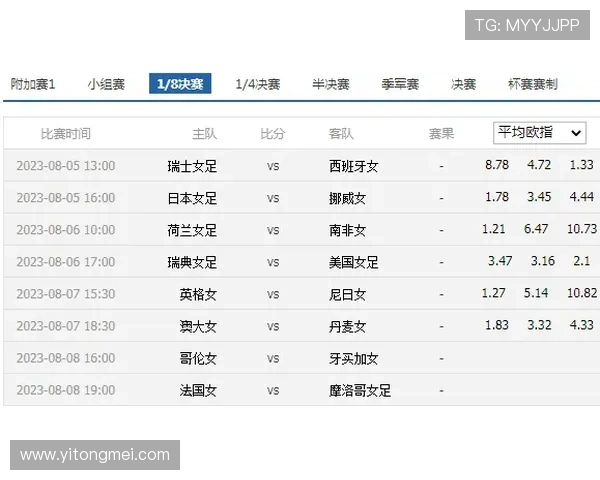Open home team 英格女

click(x=198, y=294)
